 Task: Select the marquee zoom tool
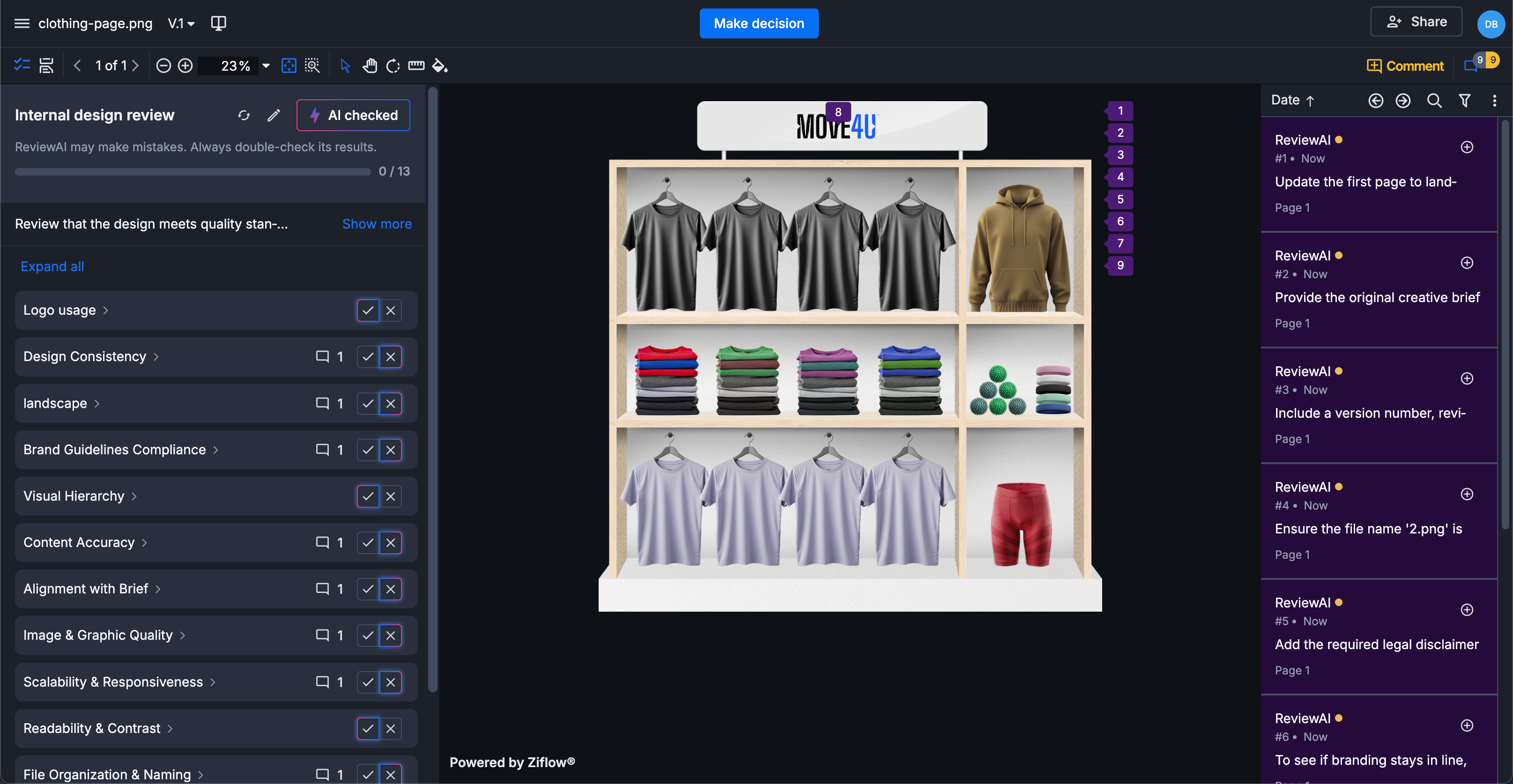point(312,65)
